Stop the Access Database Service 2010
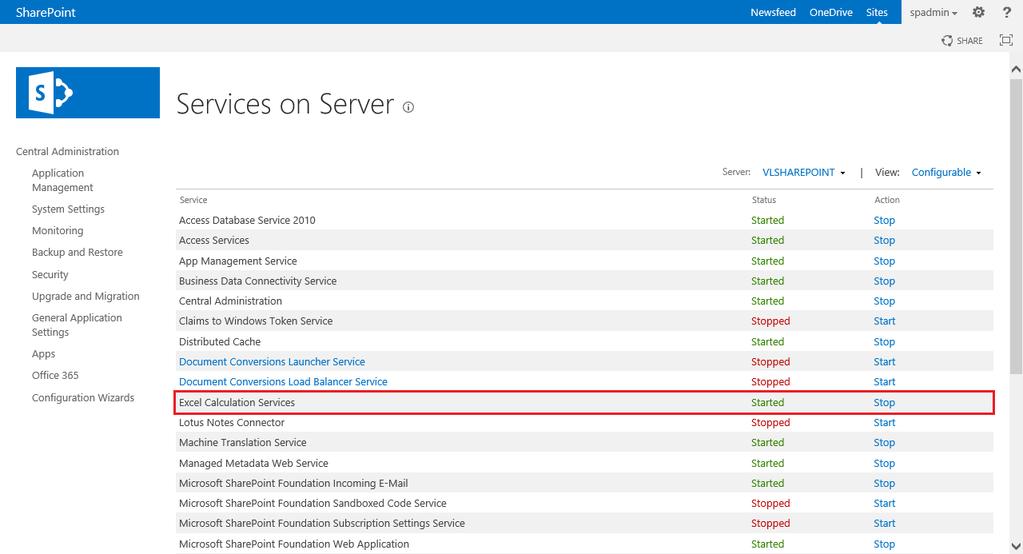 [x=884, y=221]
